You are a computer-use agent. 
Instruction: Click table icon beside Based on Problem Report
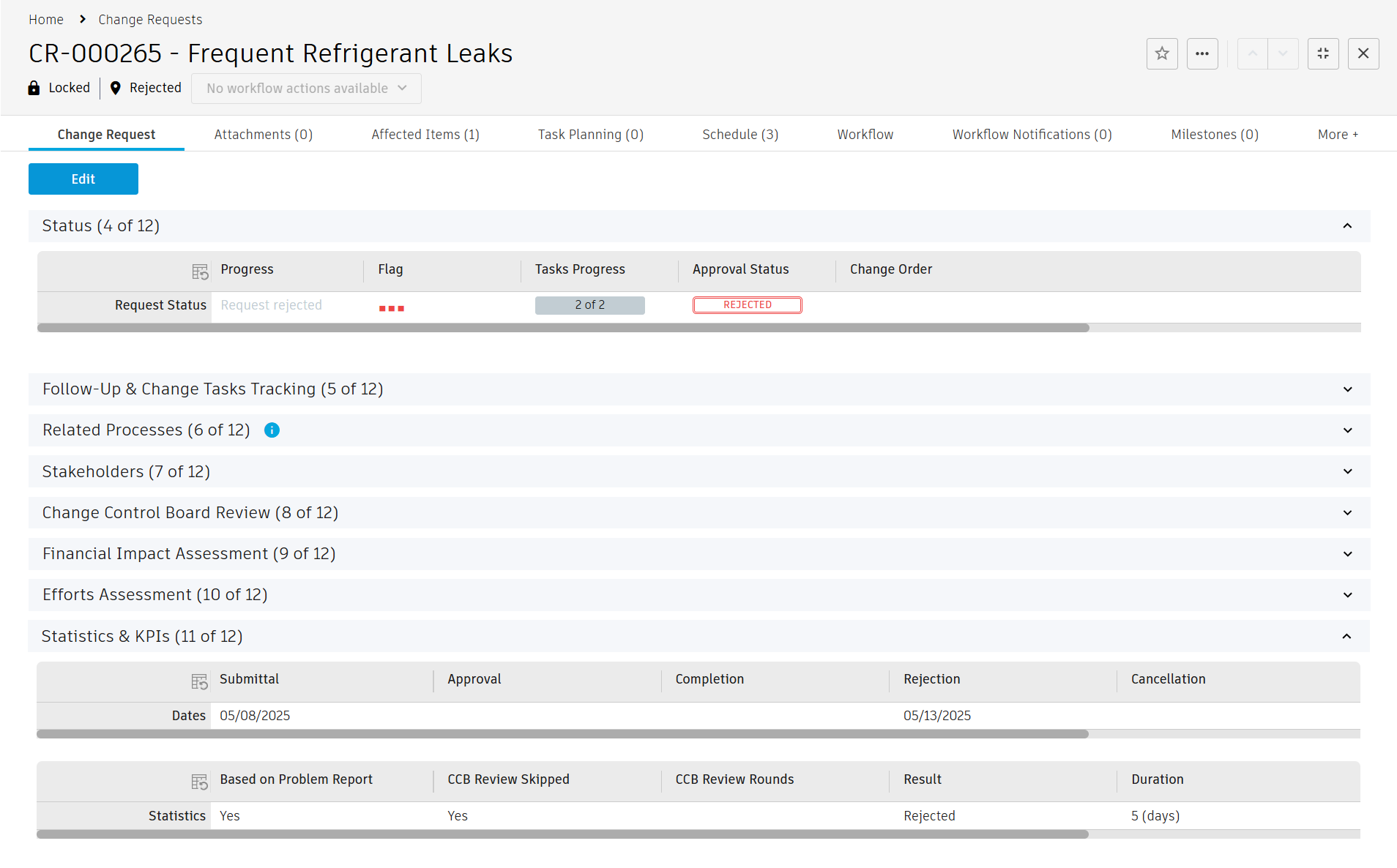[x=199, y=782]
